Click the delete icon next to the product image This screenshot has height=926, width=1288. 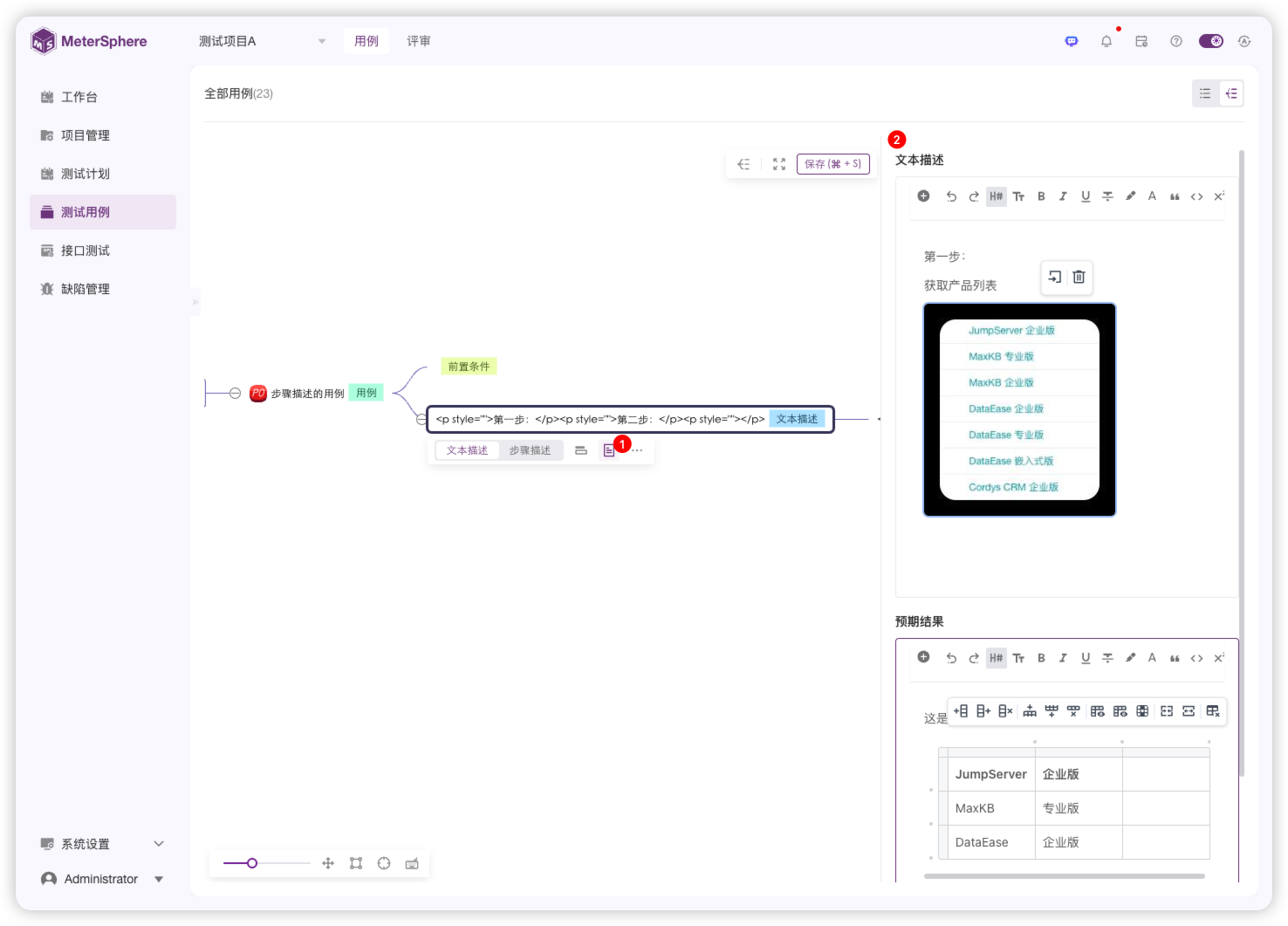tap(1079, 278)
